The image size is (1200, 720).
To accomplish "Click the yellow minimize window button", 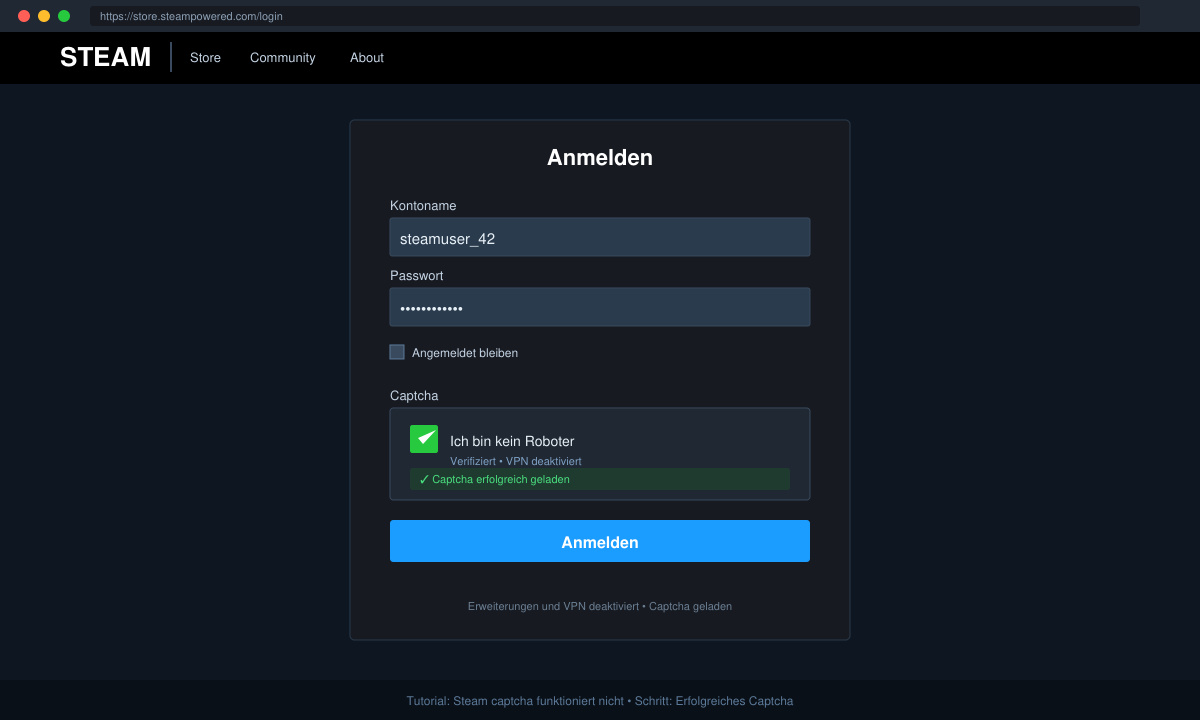I will click(44, 16).
